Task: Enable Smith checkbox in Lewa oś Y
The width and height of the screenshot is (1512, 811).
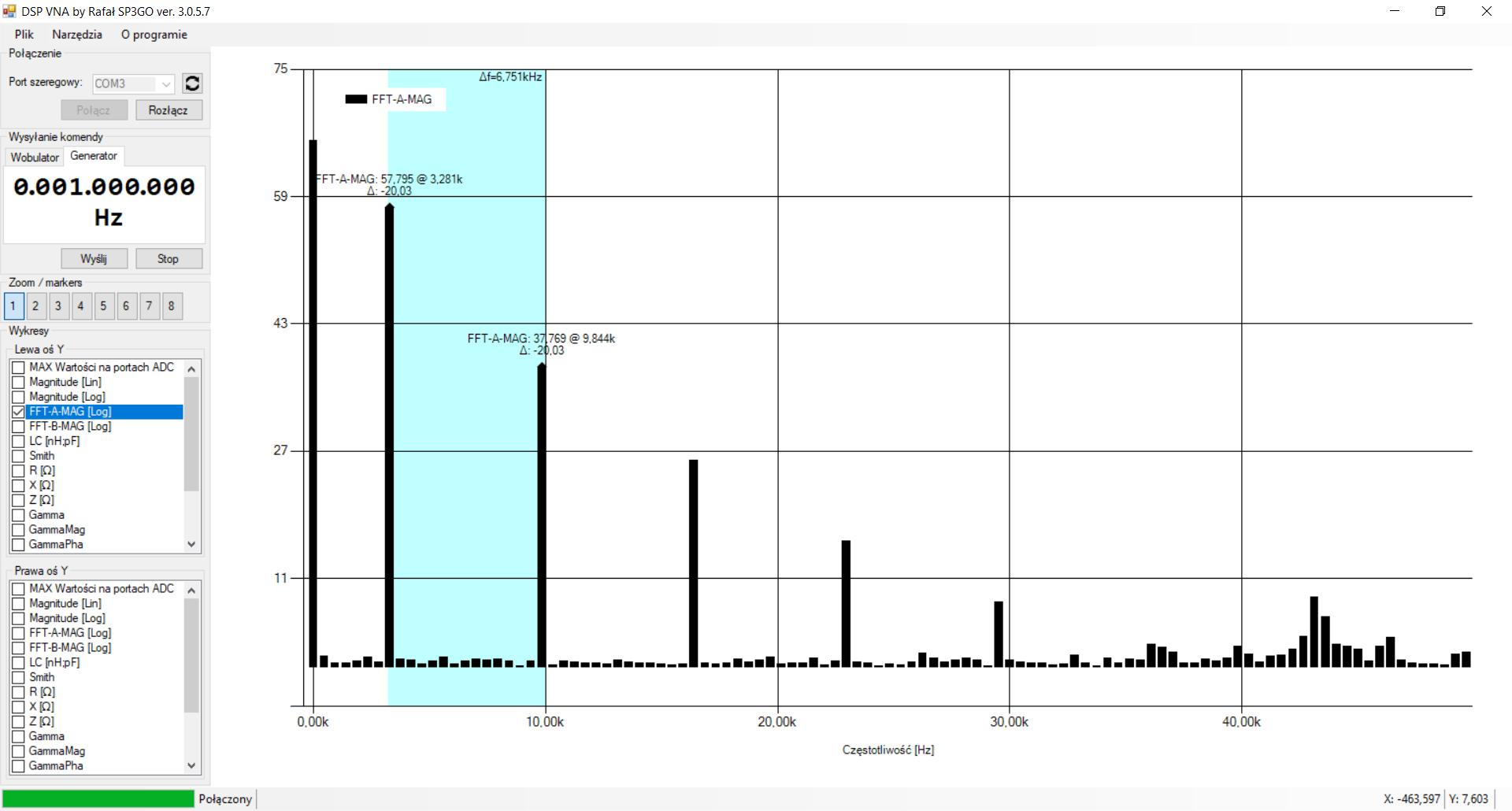Action: click(19, 456)
